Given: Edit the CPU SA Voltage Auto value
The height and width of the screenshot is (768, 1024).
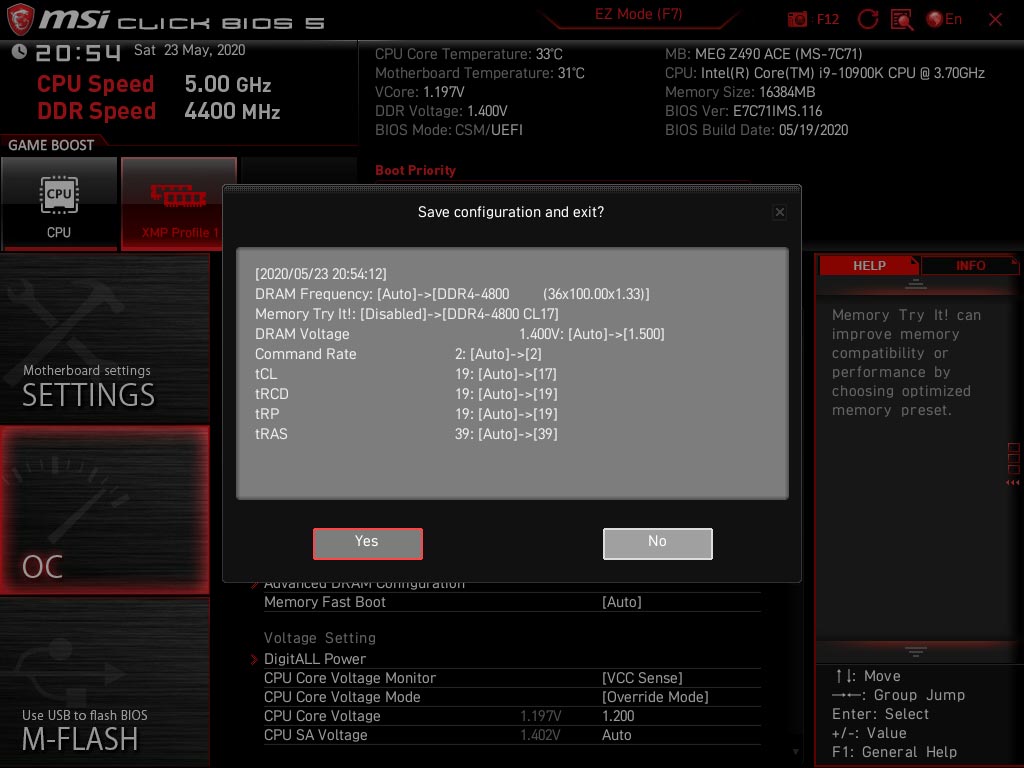Looking at the screenshot, I should tap(616, 735).
